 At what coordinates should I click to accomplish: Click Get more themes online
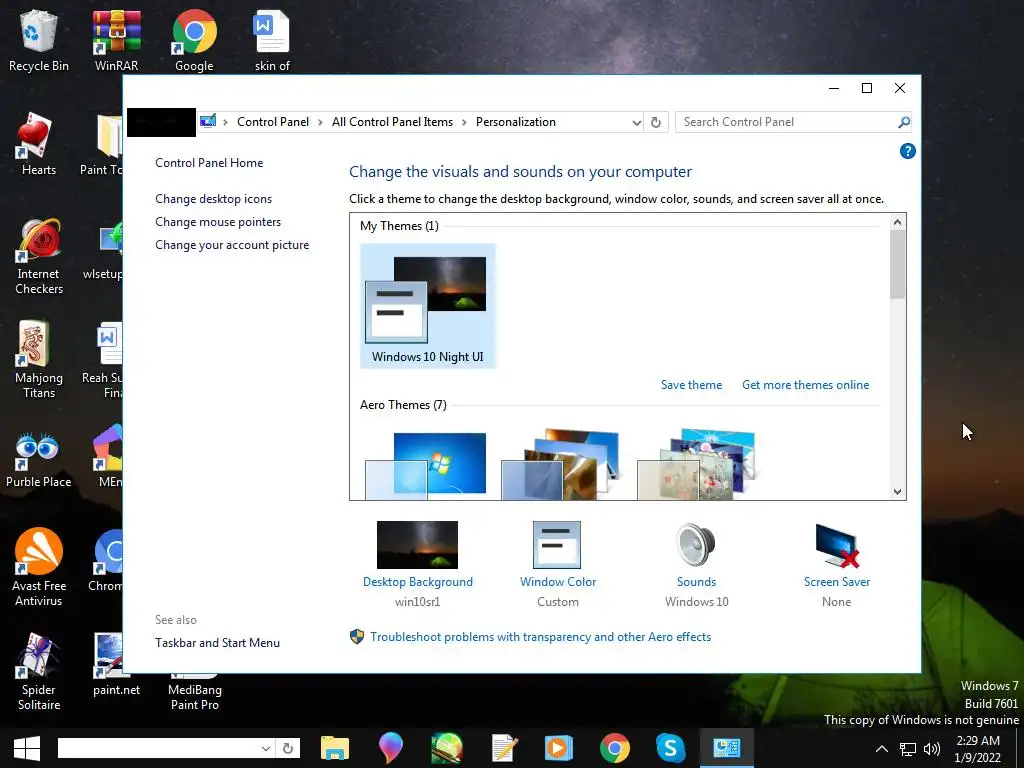805,385
